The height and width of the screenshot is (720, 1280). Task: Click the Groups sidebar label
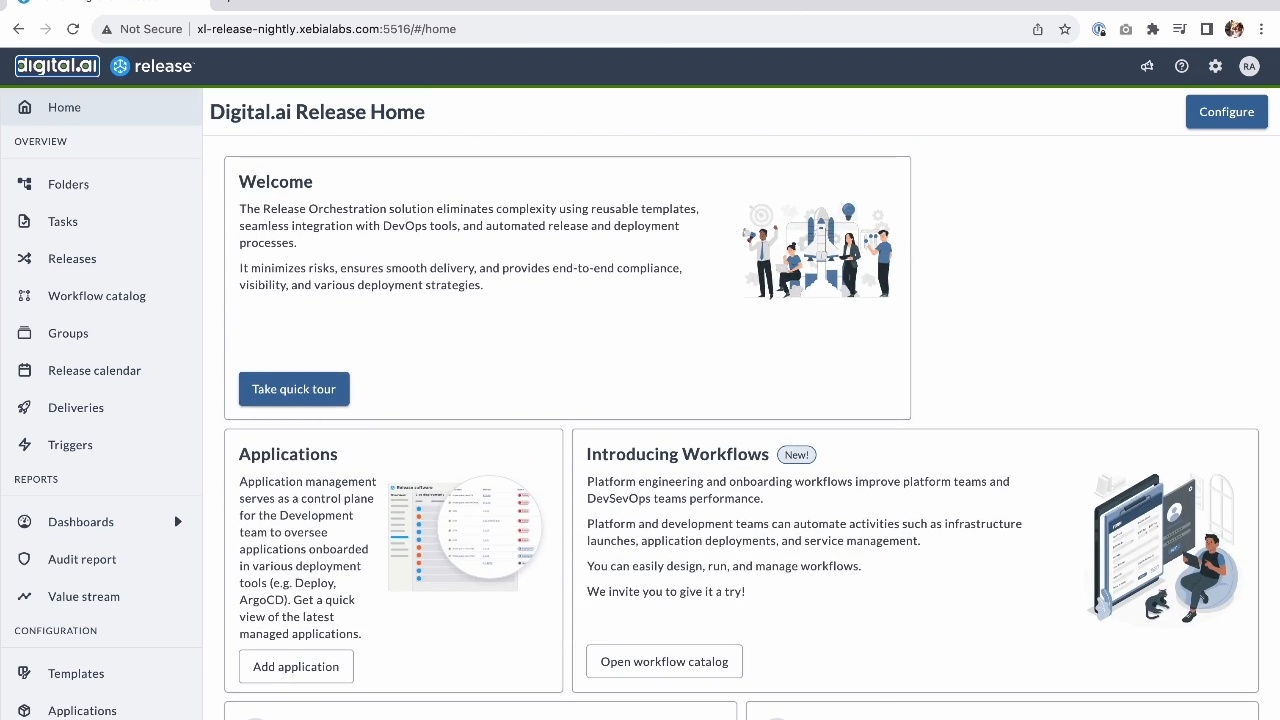pos(68,333)
